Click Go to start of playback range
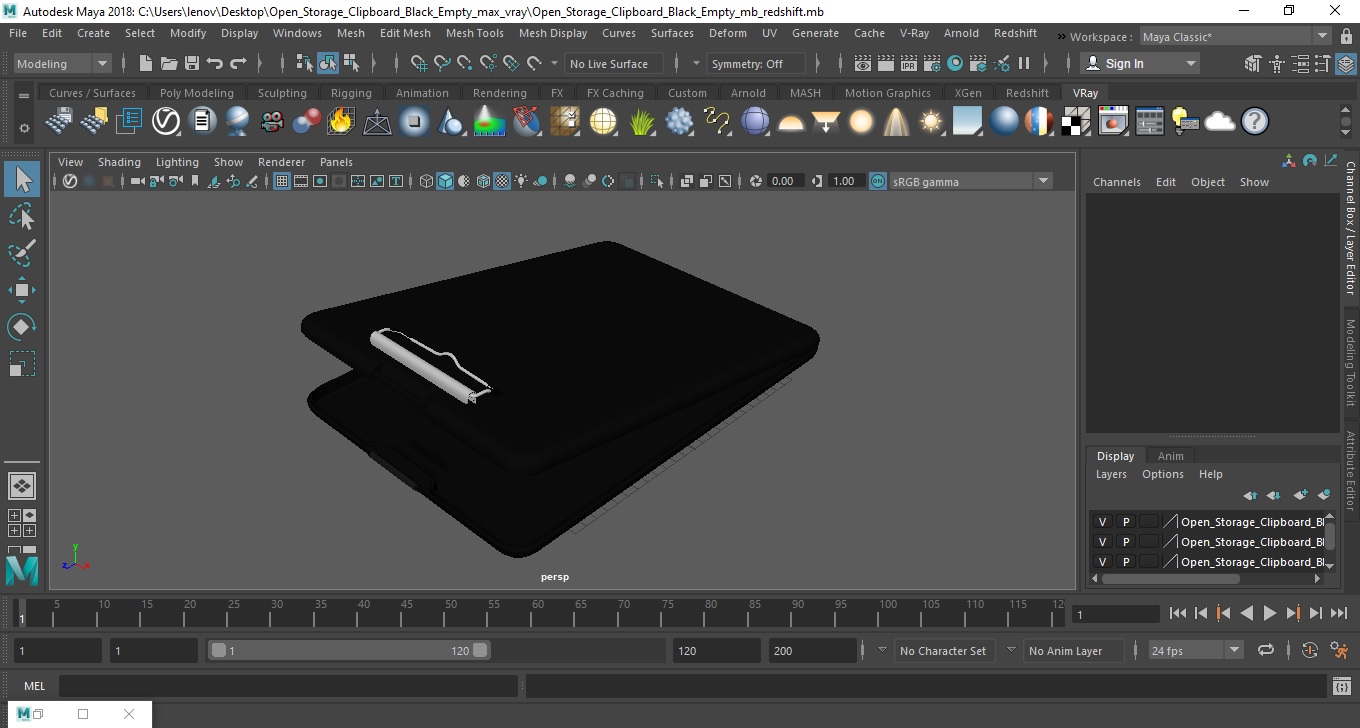This screenshot has height=728, width=1360. 1178,613
